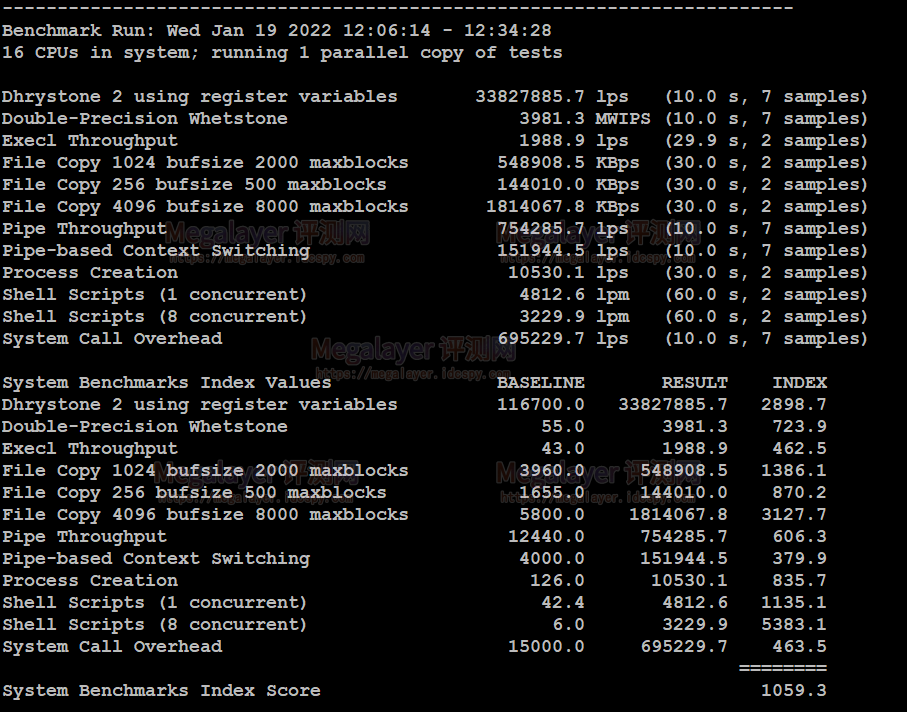Select Shell Scripts (1 concurrent) baseline 42.4
The image size is (907, 712).
pyautogui.click(x=563, y=602)
